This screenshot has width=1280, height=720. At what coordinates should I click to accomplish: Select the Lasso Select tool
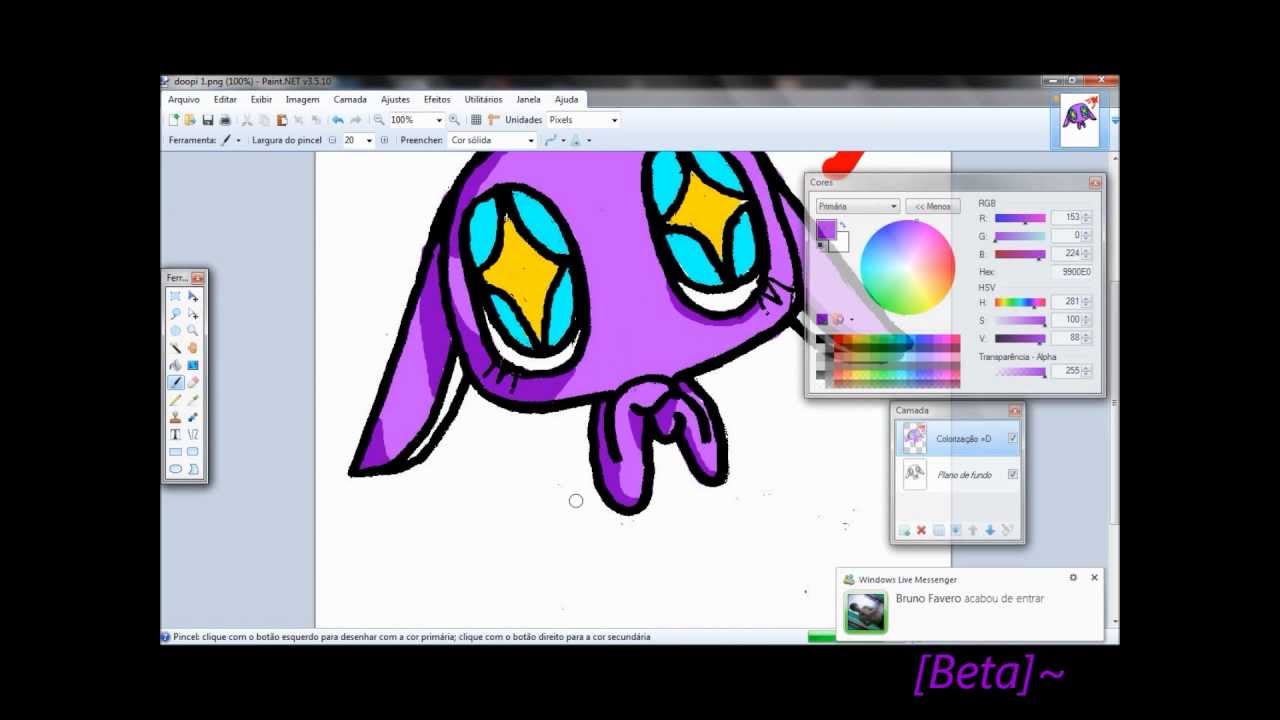[x=175, y=314]
